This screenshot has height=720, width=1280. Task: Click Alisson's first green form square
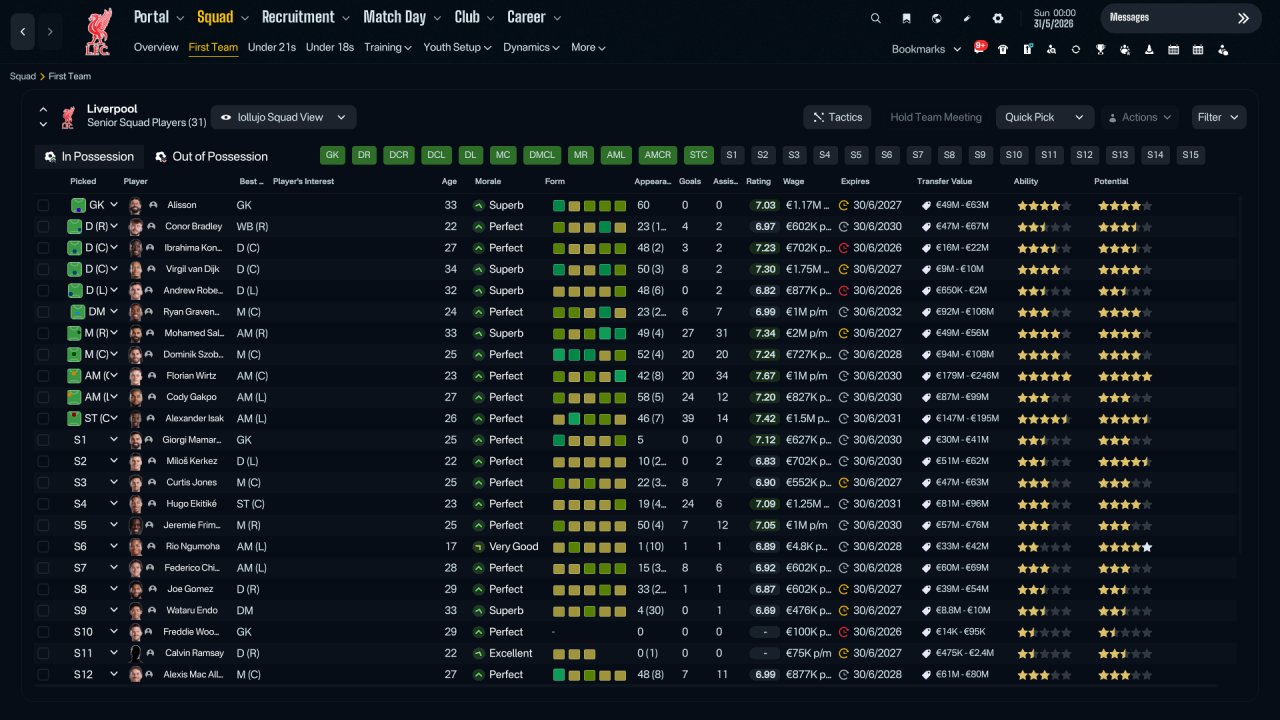(559, 205)
